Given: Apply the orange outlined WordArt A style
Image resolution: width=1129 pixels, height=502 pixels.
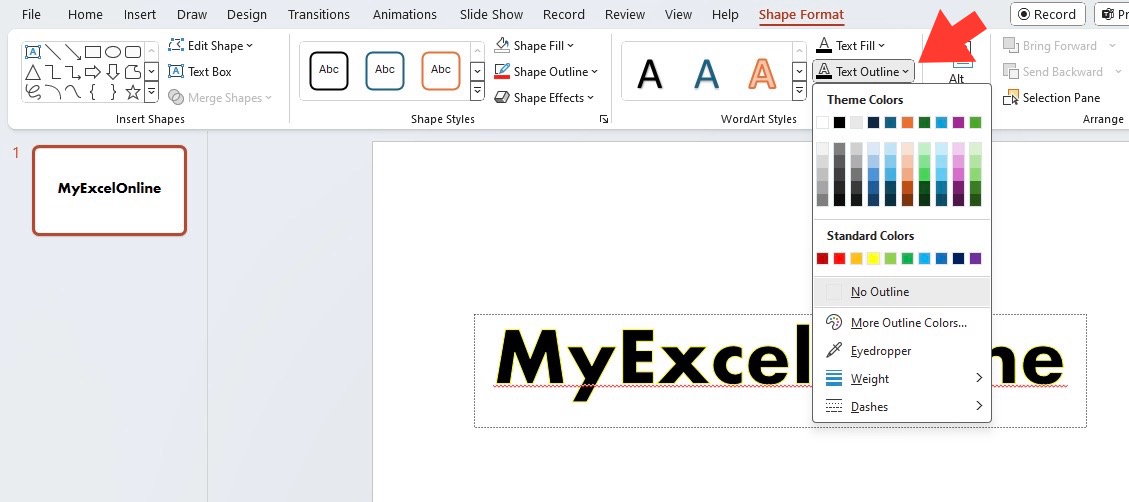Looking at the screenshot, I should (x=763, y=72).
